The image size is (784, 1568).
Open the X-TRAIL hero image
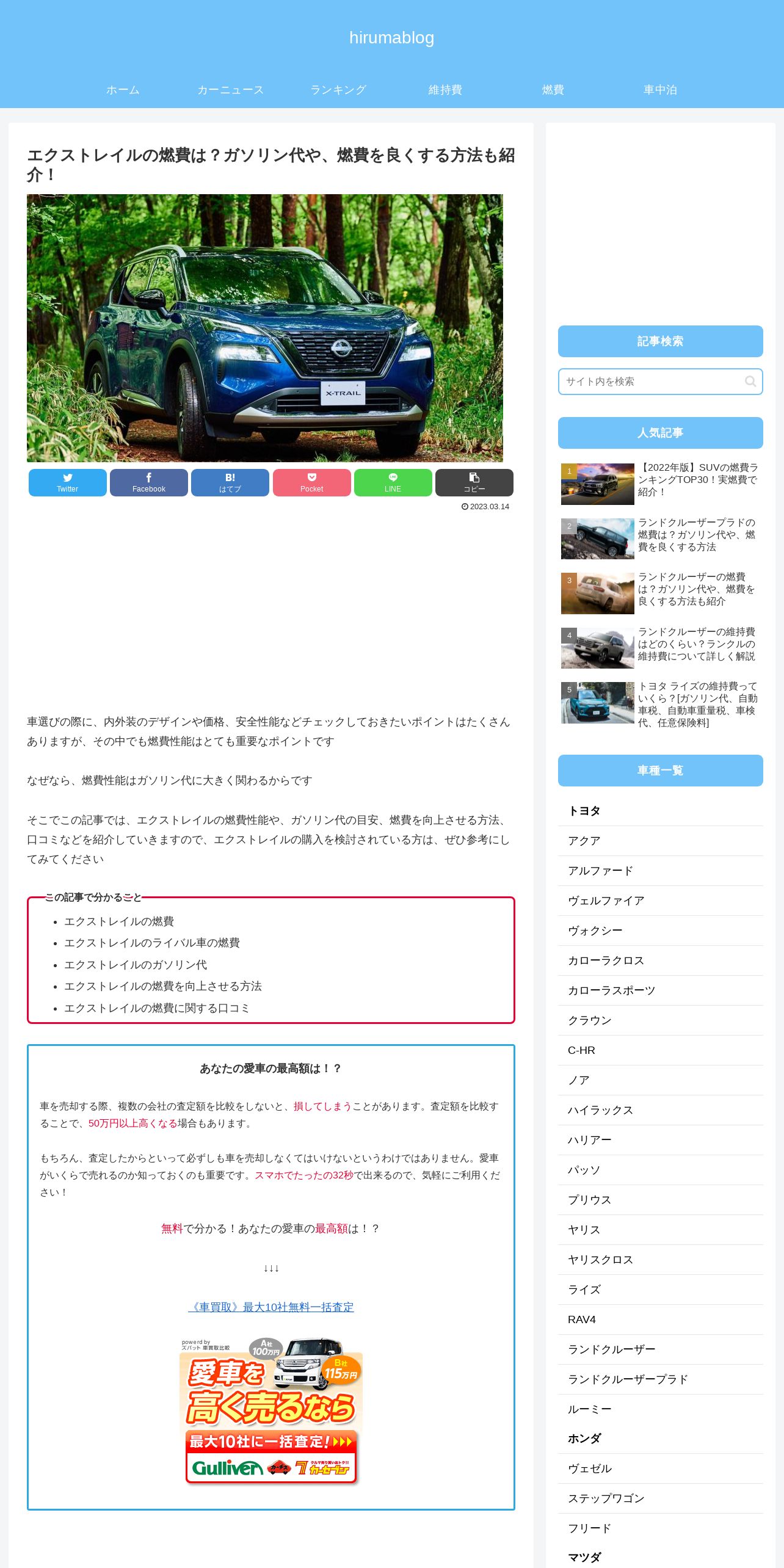pyautogui.click(x=265, y=328)
